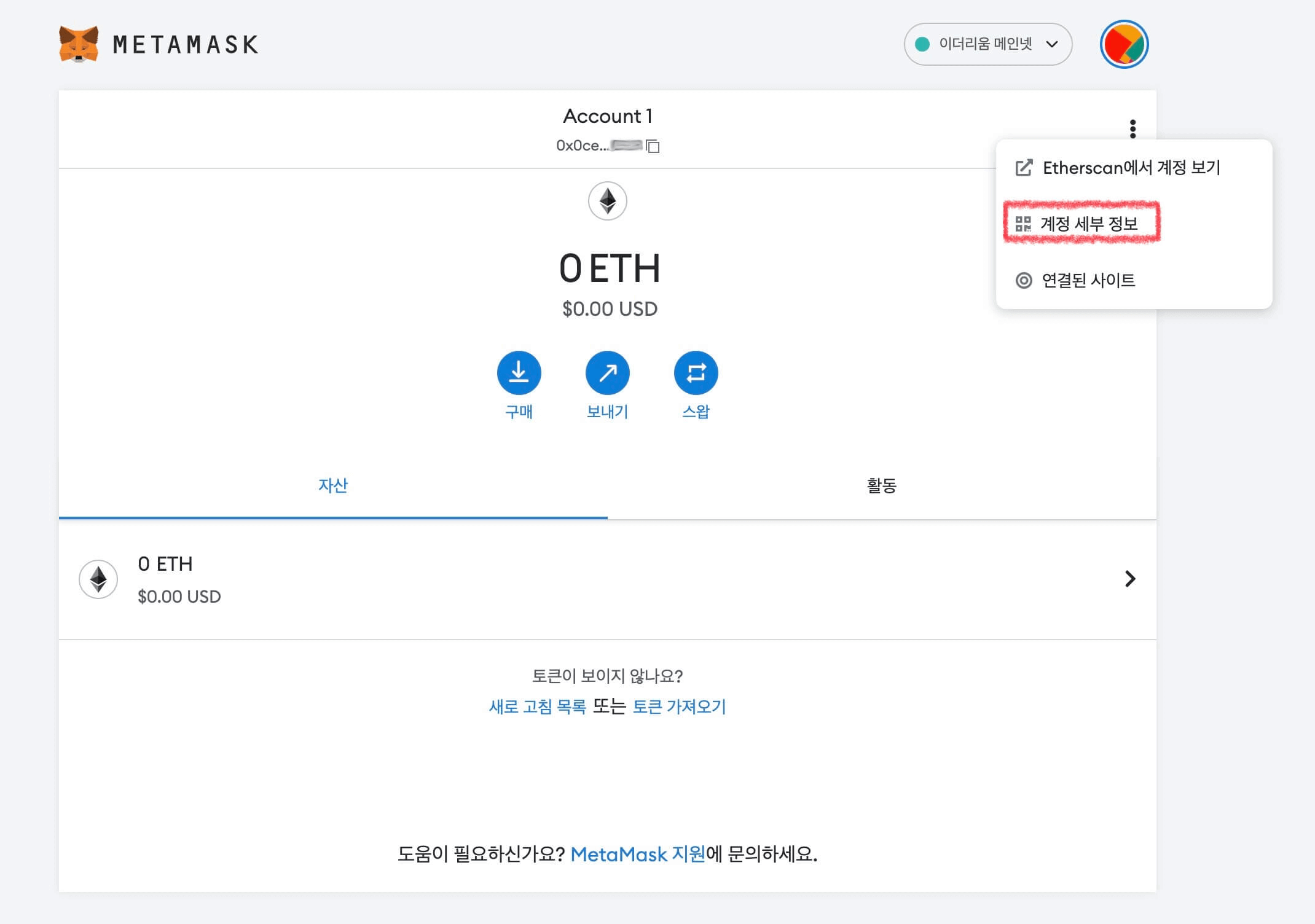Click the Account 1 name
This screenshot has height=924, width=1315.
coord(608,116)
